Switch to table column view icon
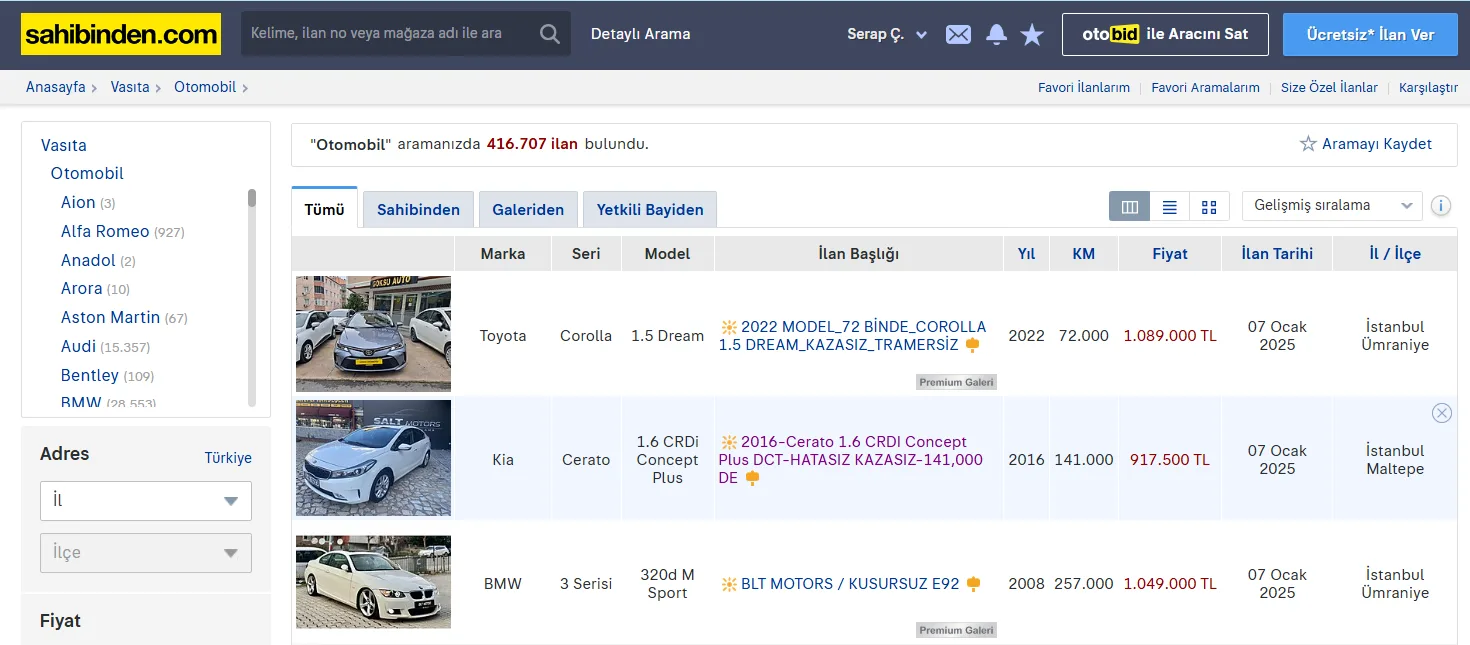 [x=1130, y=207]
